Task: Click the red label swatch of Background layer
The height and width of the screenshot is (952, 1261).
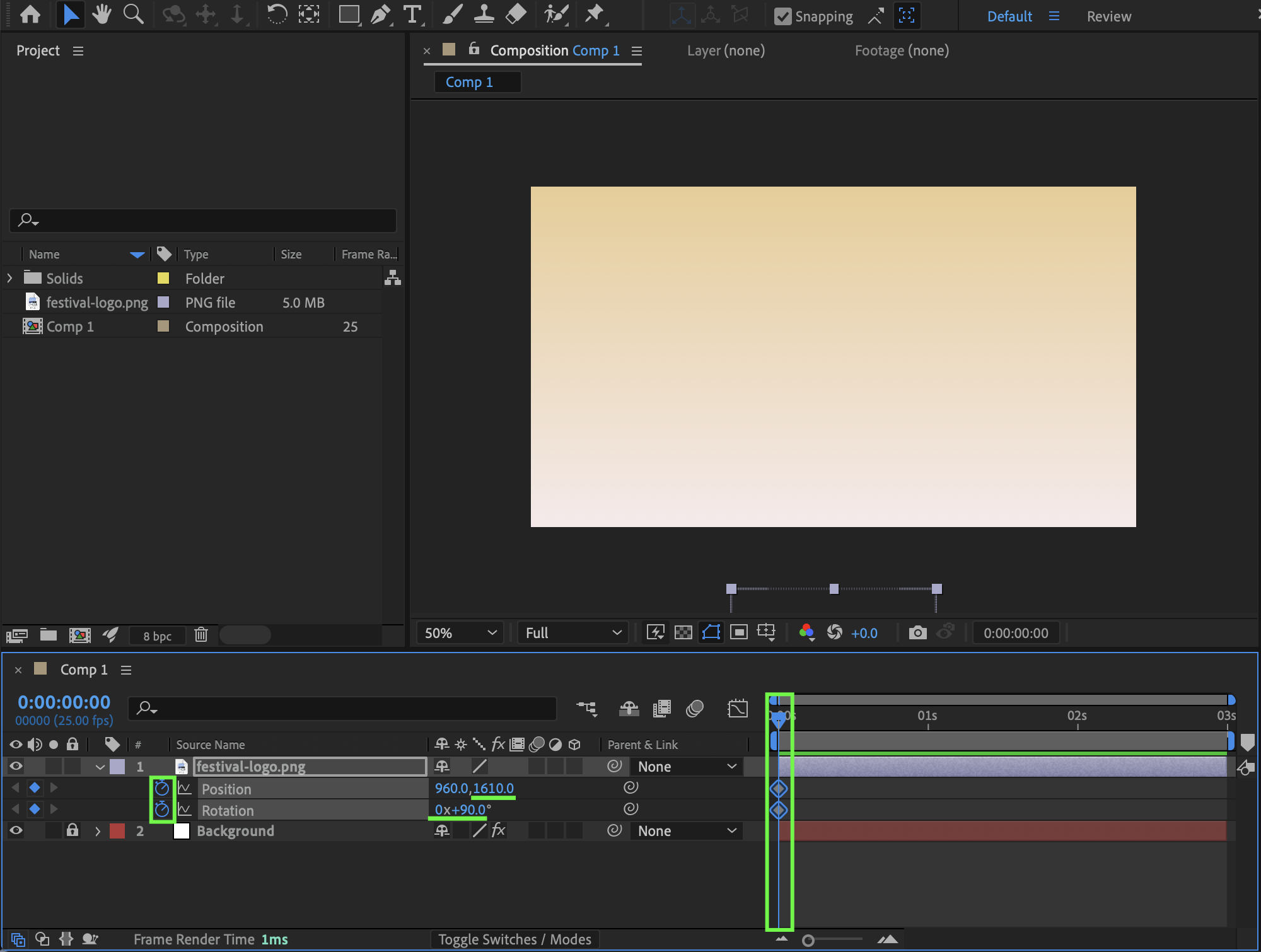Action: point(117,831)
